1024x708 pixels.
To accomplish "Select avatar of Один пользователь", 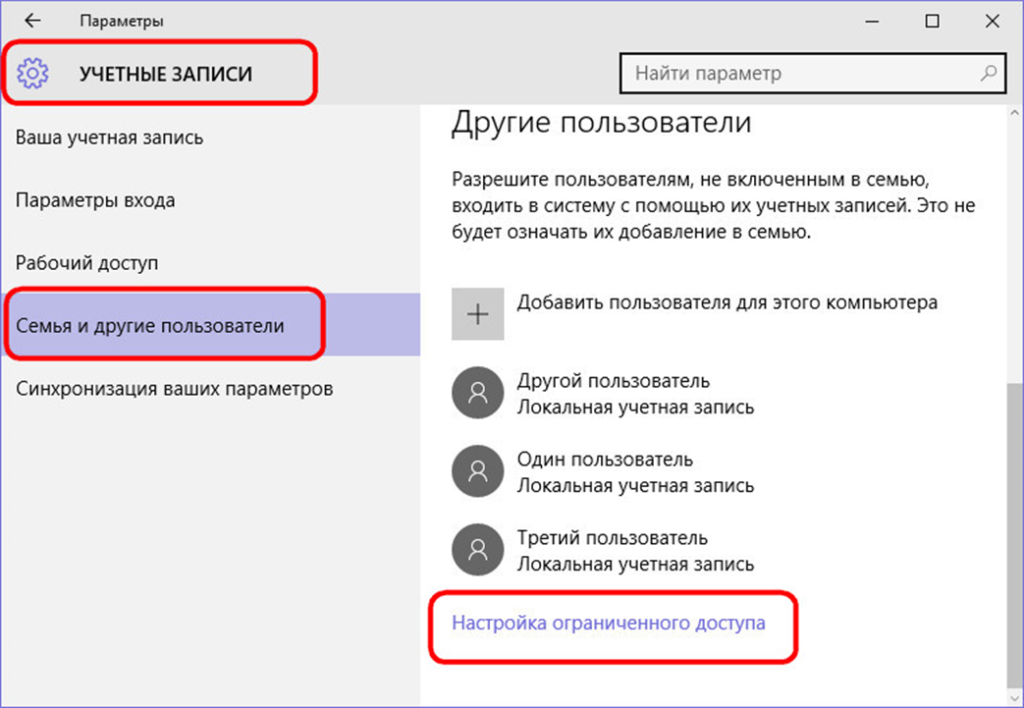I will [x=477, y=471].
